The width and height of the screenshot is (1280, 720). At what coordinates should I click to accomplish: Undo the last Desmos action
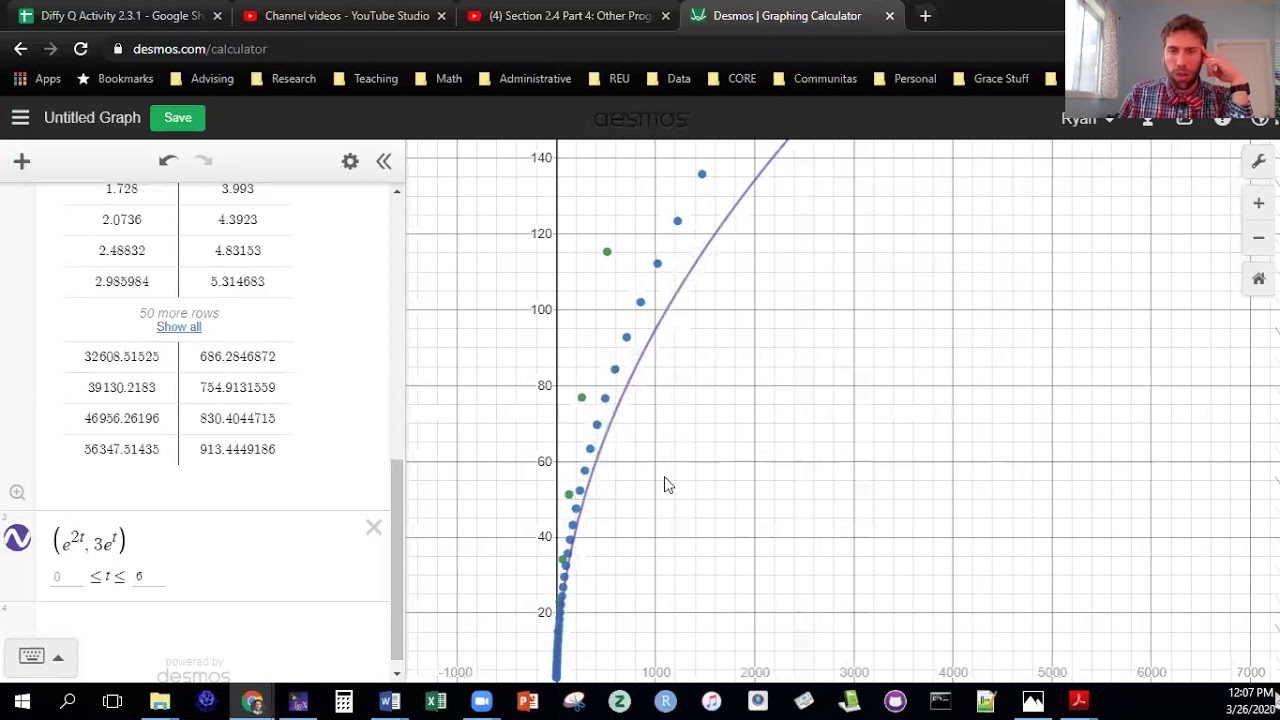coord(168,161)
